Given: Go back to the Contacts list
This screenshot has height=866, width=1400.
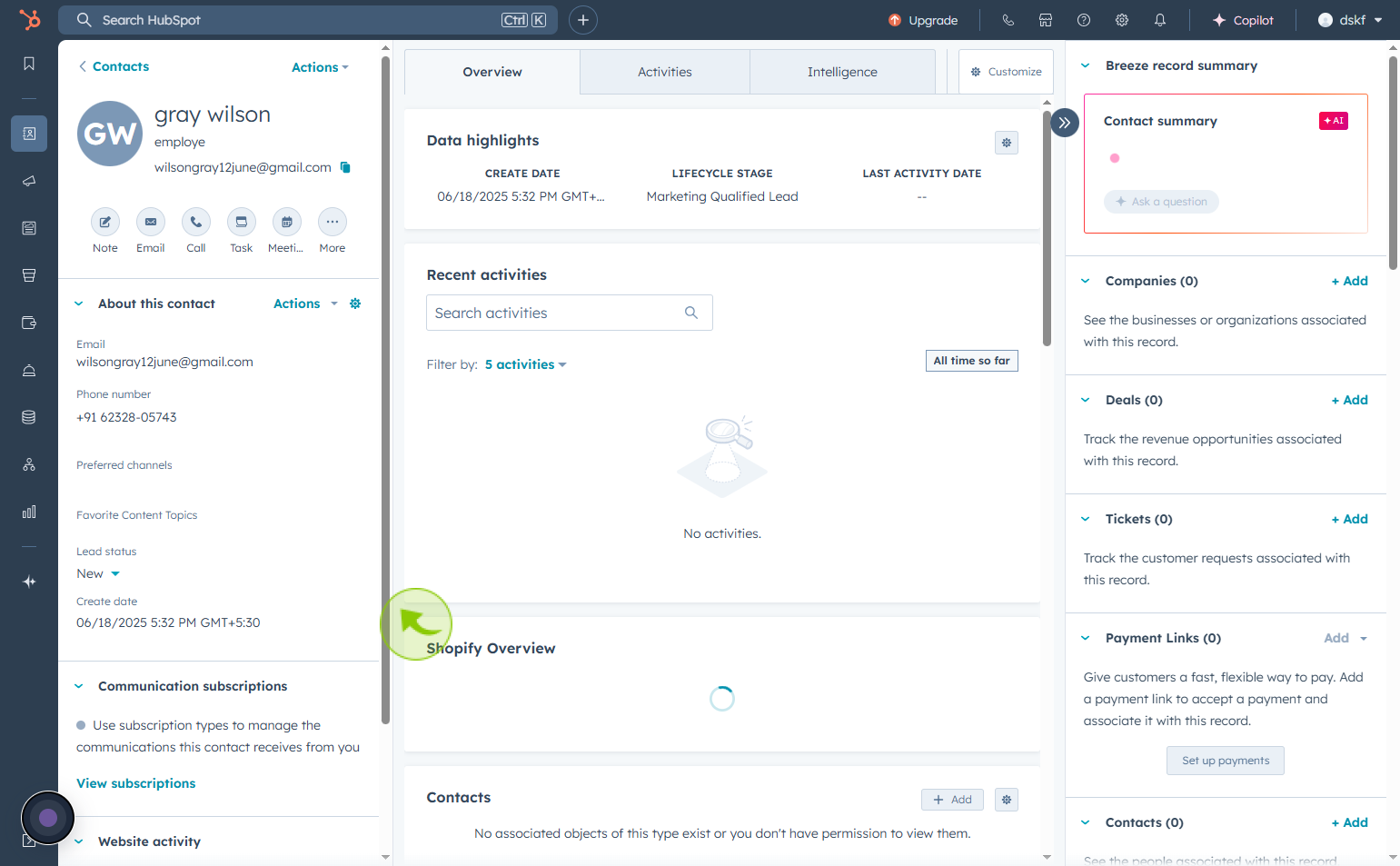Looking at the screenshot, I should [114, 66].
